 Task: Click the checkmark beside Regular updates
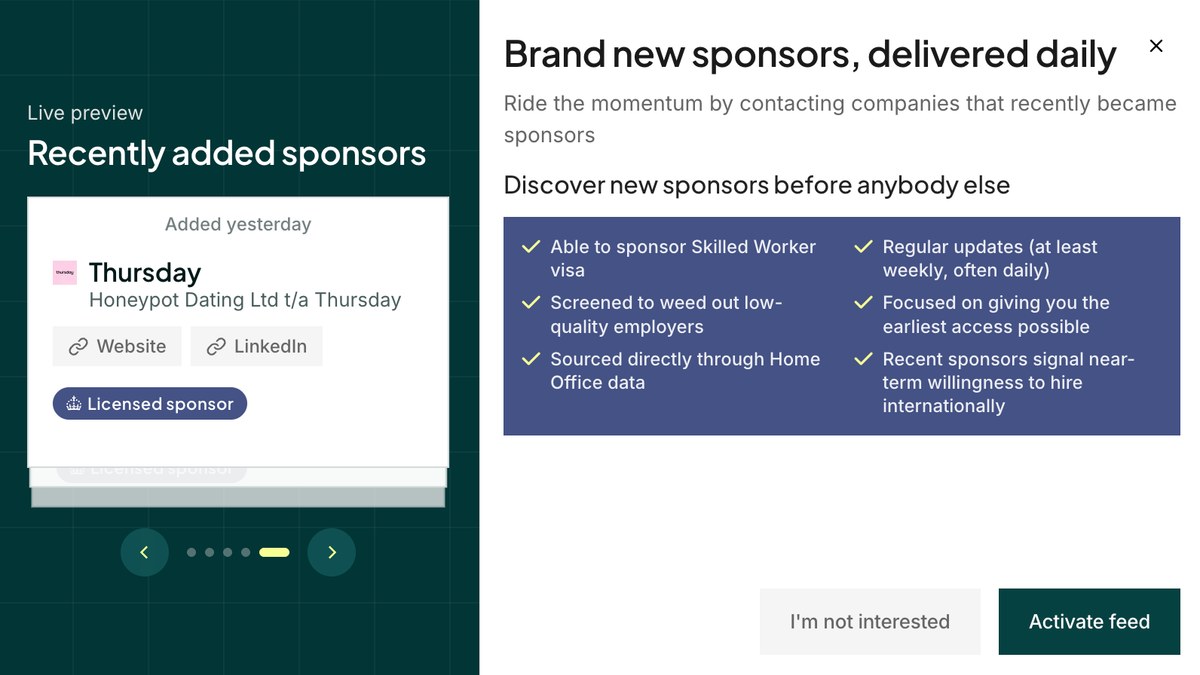point(862,247)
